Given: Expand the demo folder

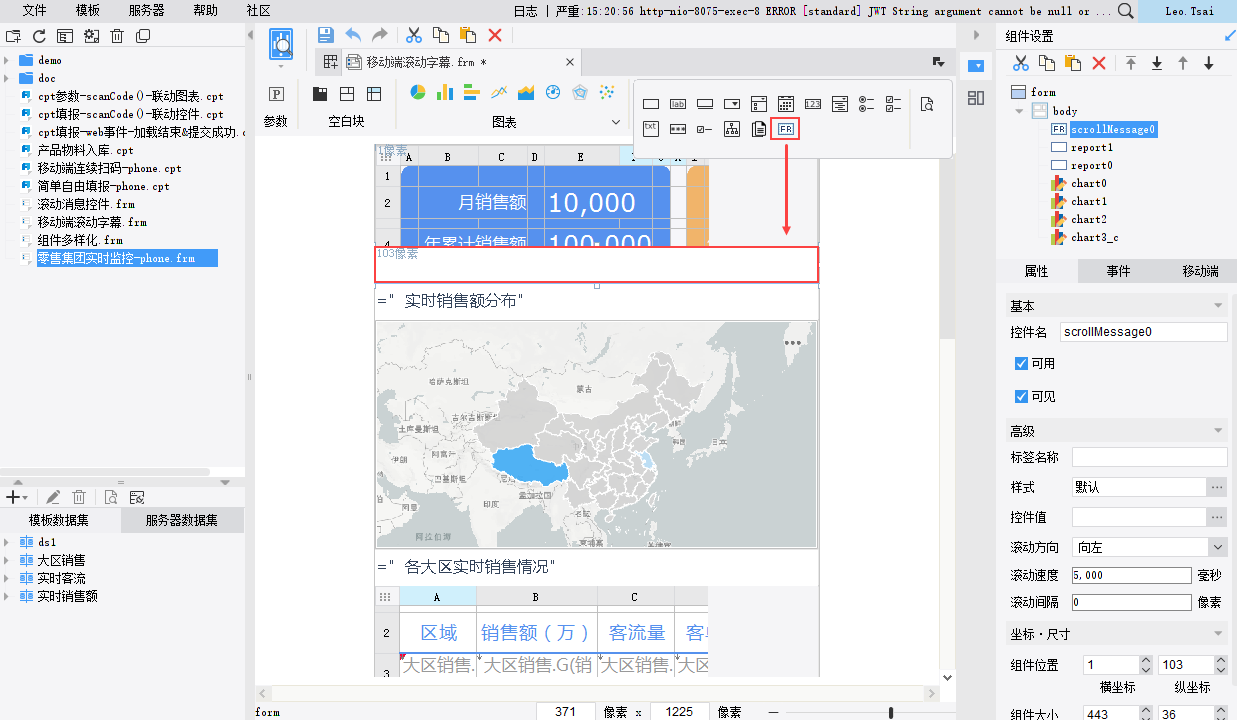Looking at the screenshot, I should click(x=7, y=60).
